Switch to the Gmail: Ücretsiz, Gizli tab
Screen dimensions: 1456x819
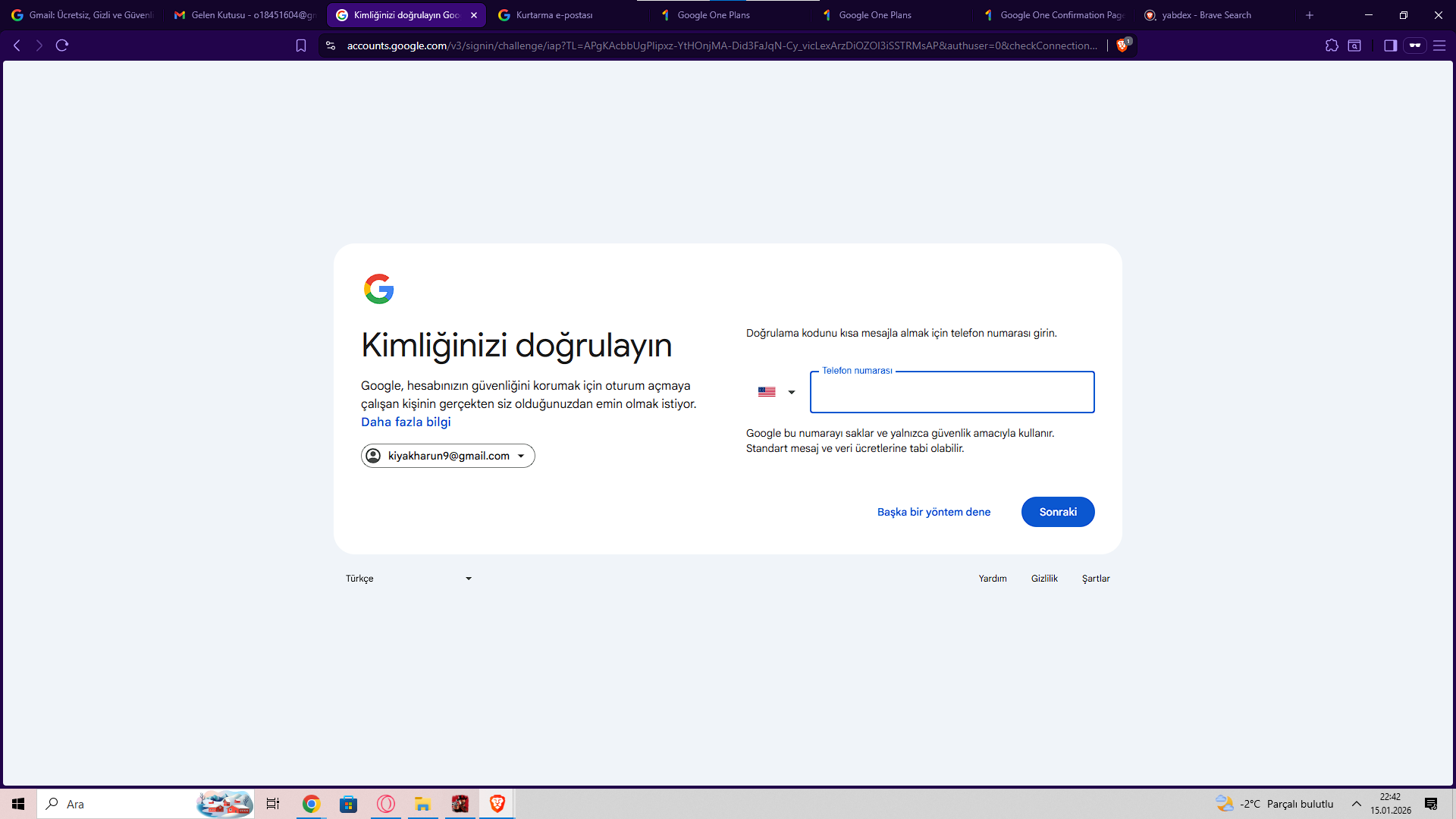click(82, 15)
